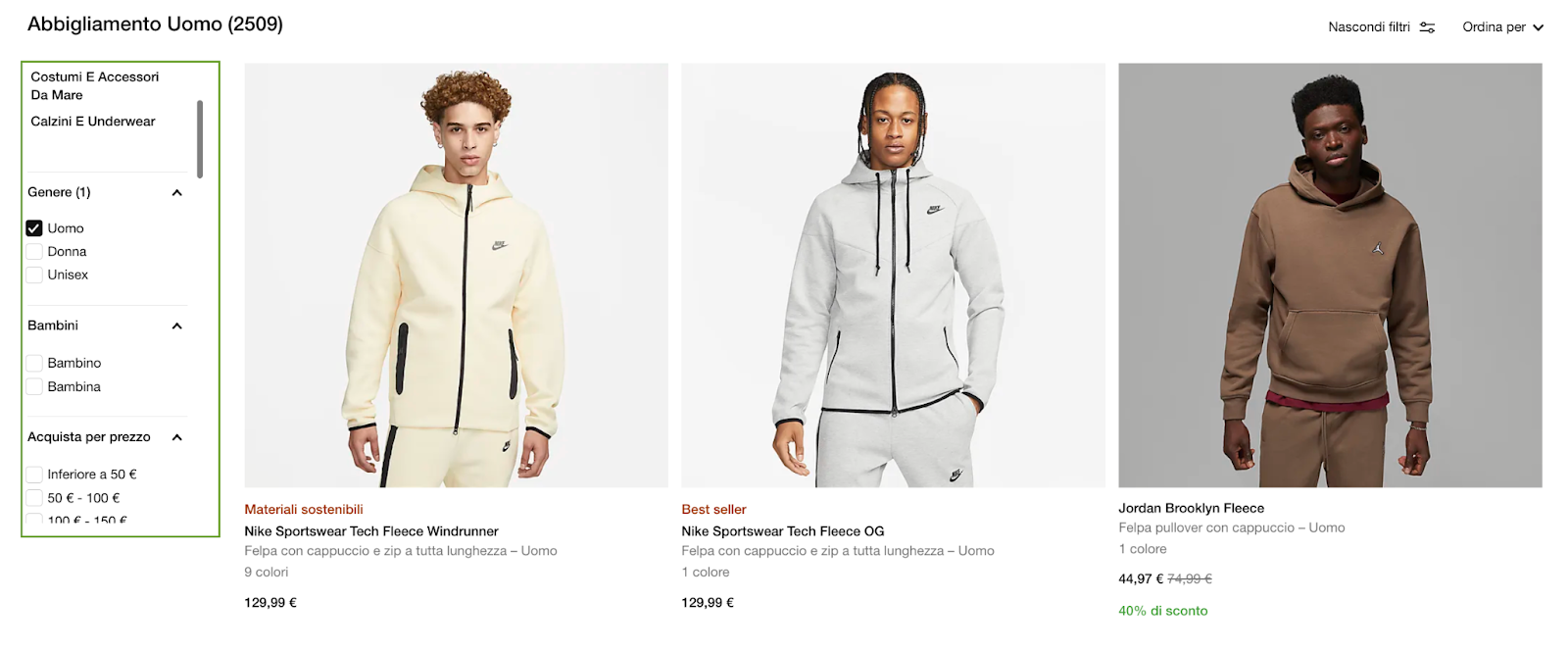The width and height of the screenshot is (1568, 651).
Task: Enable the Bambino filter checkbox
Action: (34, 364)
